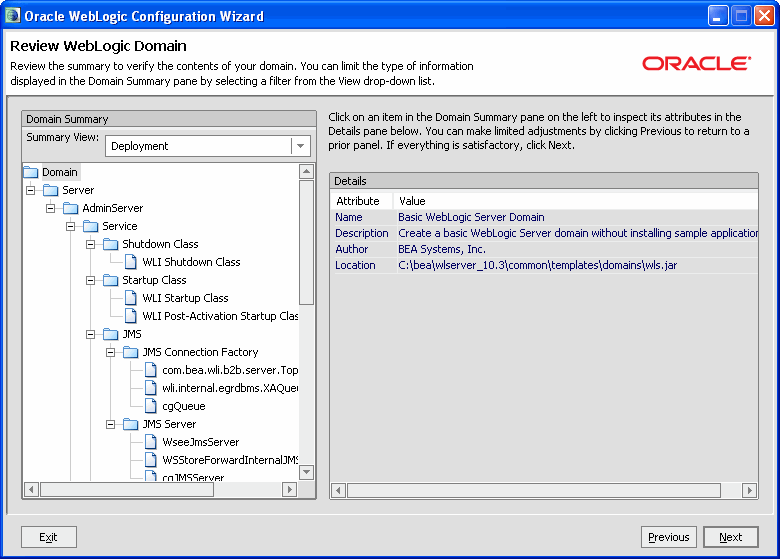Click the Domain root folder icon

pos(31,172)
